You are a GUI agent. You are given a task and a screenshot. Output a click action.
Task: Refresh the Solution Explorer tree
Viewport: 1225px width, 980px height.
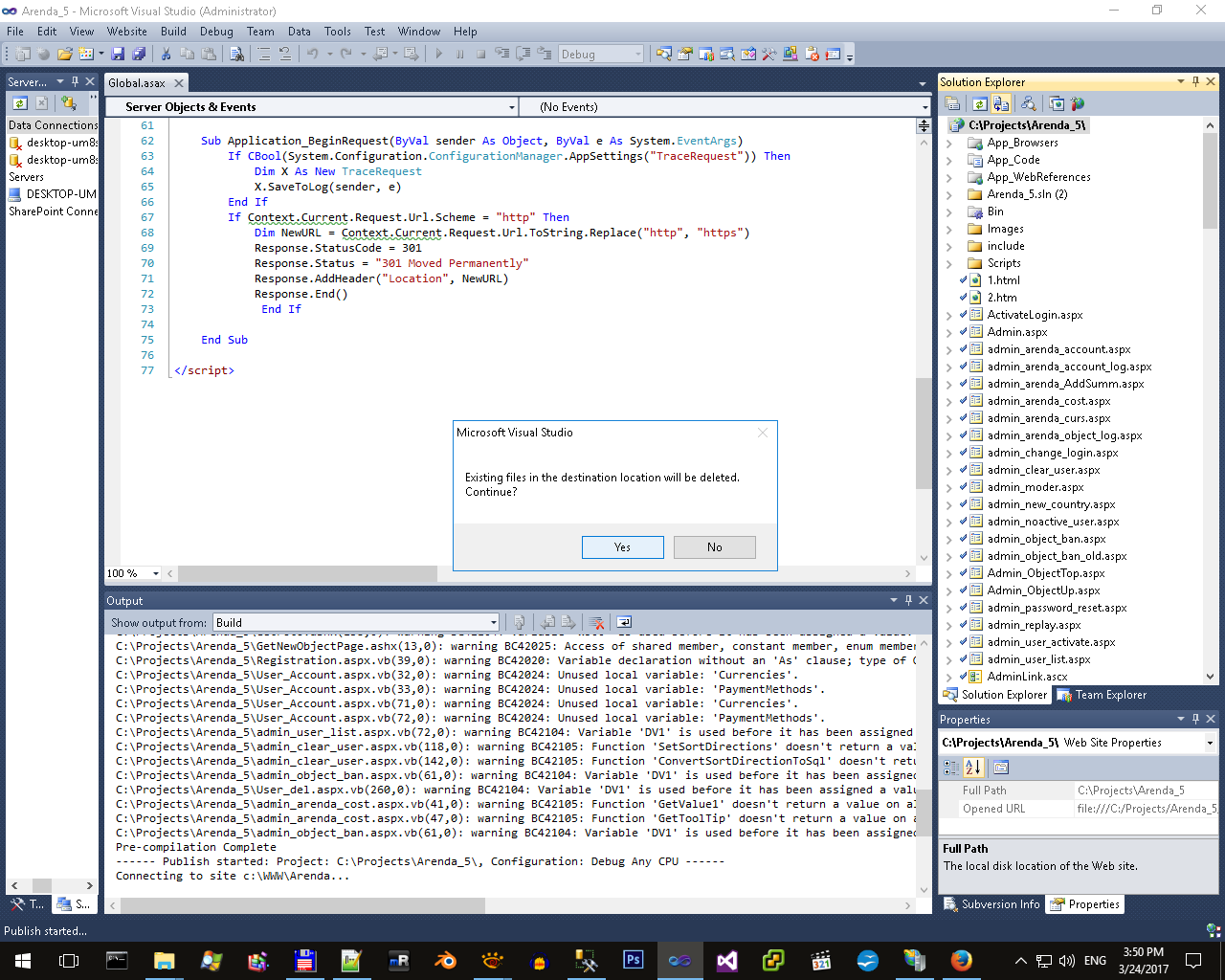pyautogui.click(x=980, y=103)
